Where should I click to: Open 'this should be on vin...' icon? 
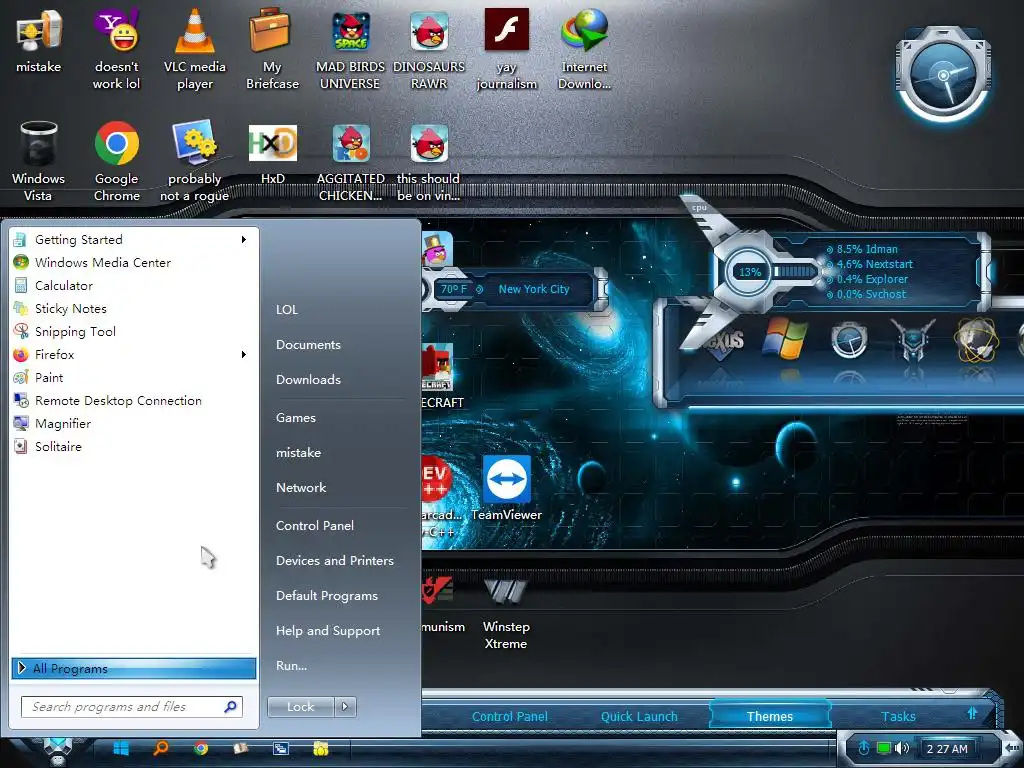[429, 144]
